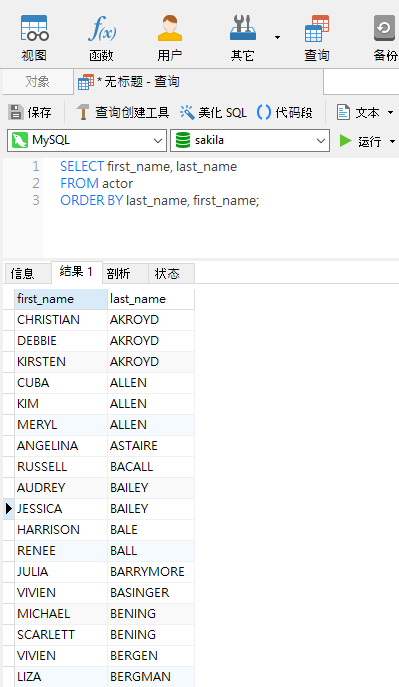Screen dimensions: 399x687
Task: Switch to the 剖析 profile tab
Action: [x=125, y=273]
